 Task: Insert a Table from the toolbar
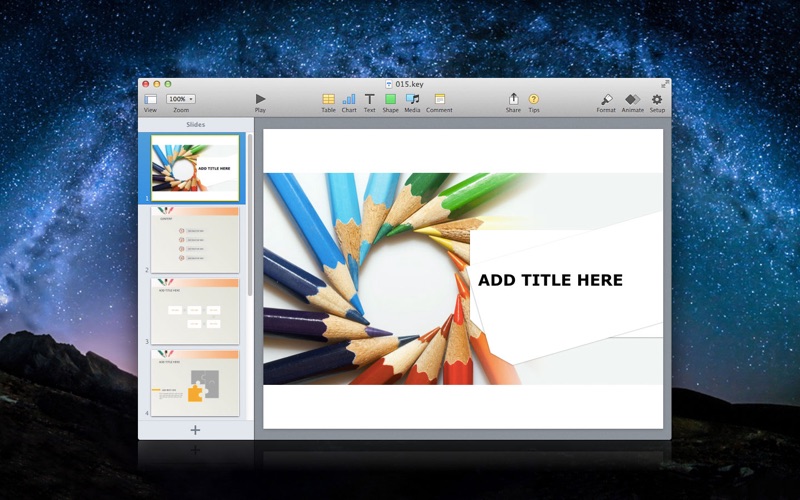click(328, 100)
